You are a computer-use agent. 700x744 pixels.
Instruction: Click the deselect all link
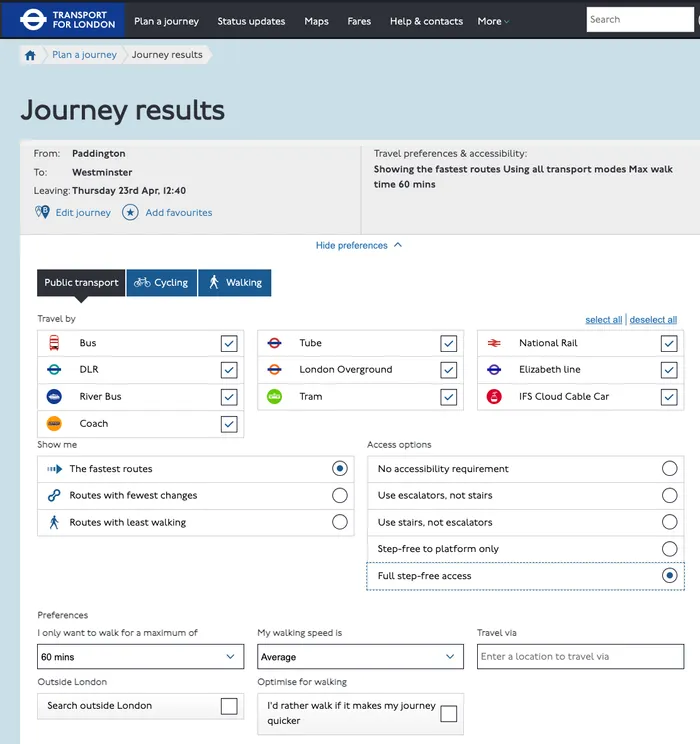(653, 320)
